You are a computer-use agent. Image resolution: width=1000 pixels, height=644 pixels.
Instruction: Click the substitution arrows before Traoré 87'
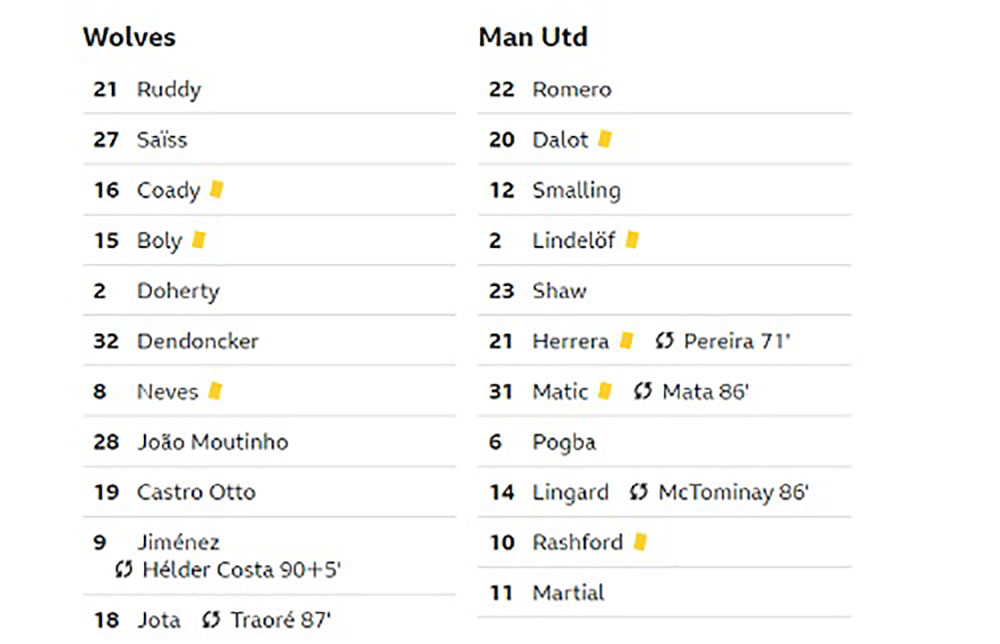coord(211,619)
